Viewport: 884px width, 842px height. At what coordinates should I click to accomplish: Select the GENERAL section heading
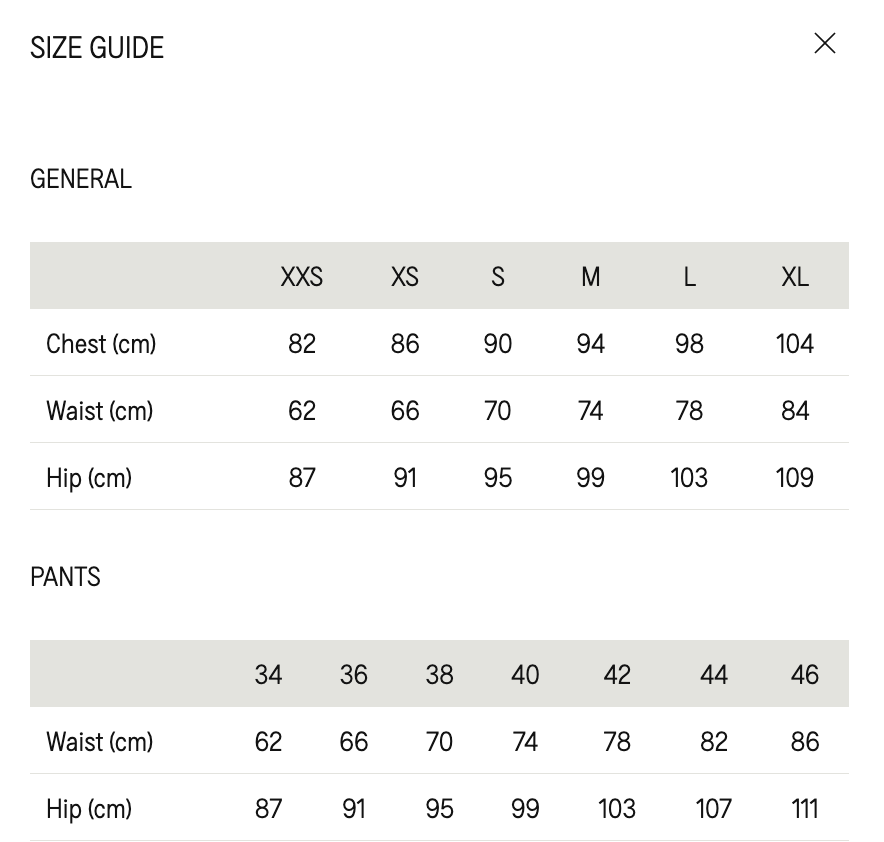click(x=81, y=179)
